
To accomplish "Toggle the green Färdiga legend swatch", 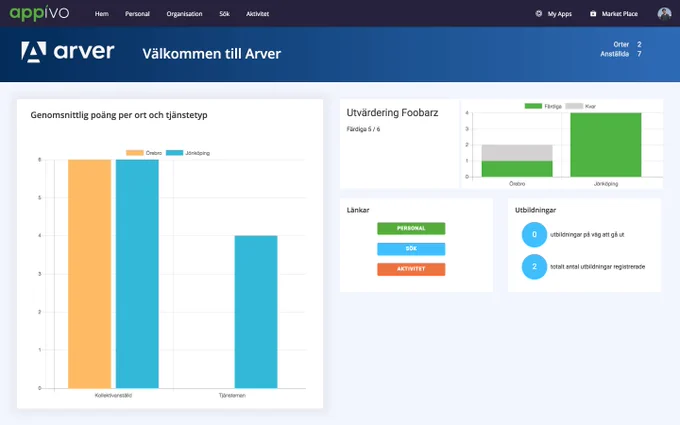I will [533, 106].
